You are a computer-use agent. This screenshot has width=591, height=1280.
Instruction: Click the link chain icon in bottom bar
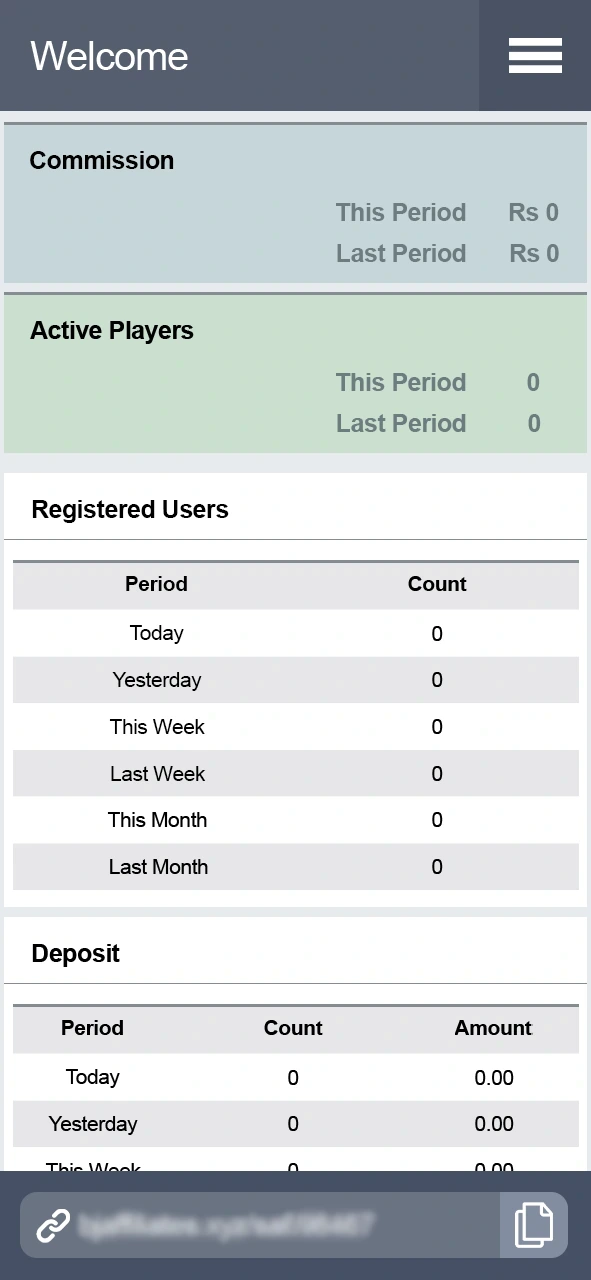point(52,1224)
